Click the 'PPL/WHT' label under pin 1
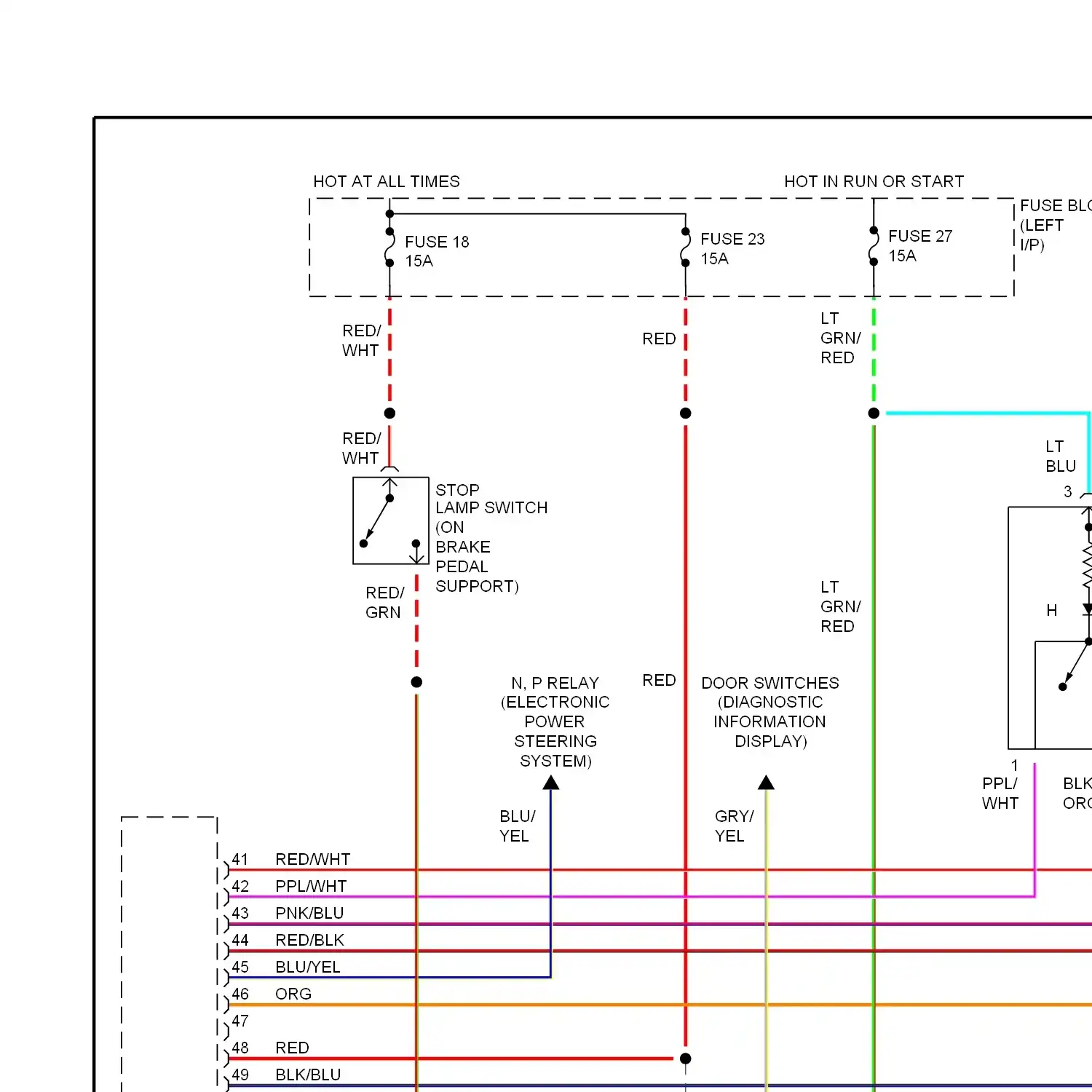The height and width of the screenshot is (1092, 1092). 1000,793
